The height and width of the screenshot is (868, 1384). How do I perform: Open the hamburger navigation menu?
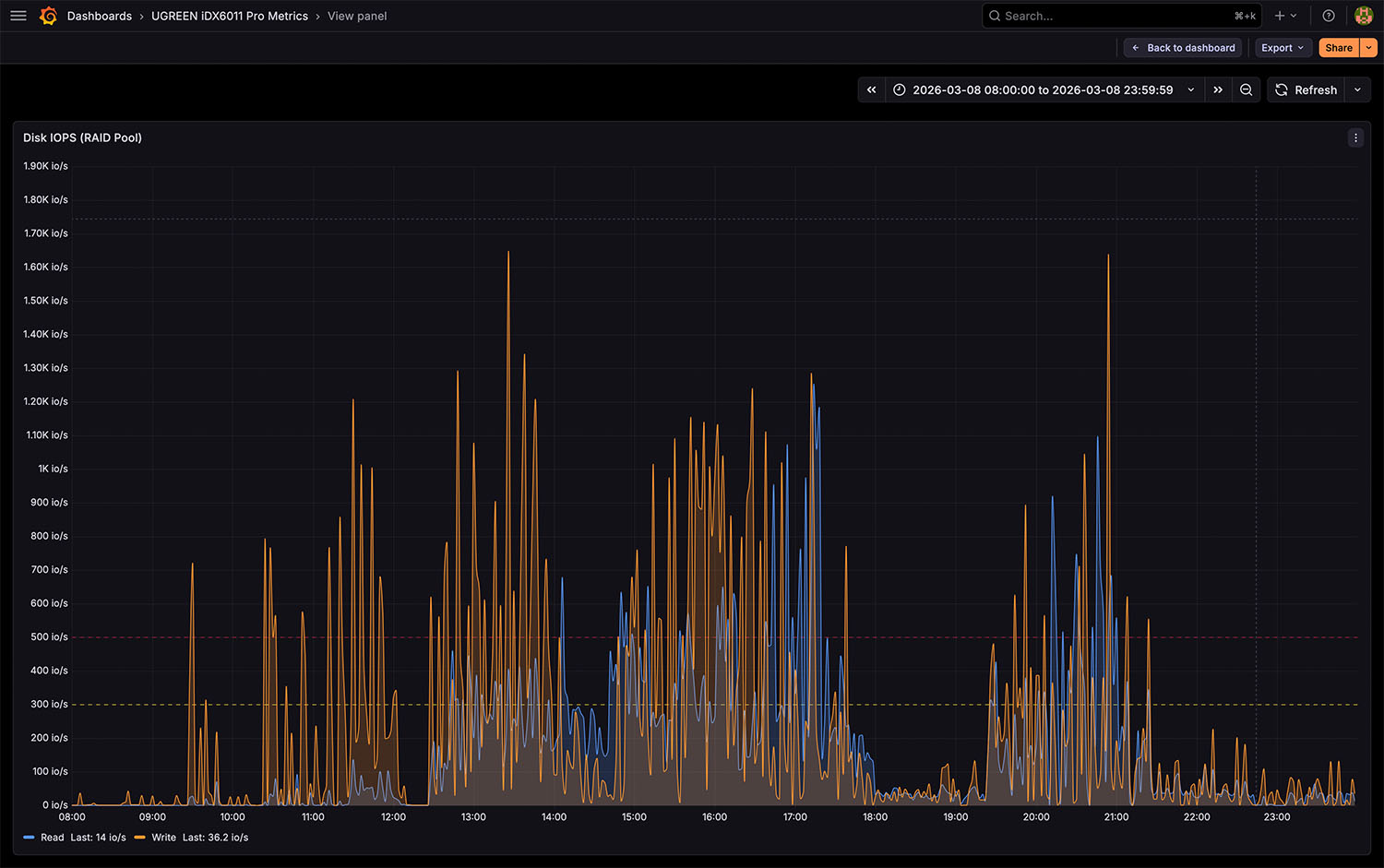click(18, 16)
